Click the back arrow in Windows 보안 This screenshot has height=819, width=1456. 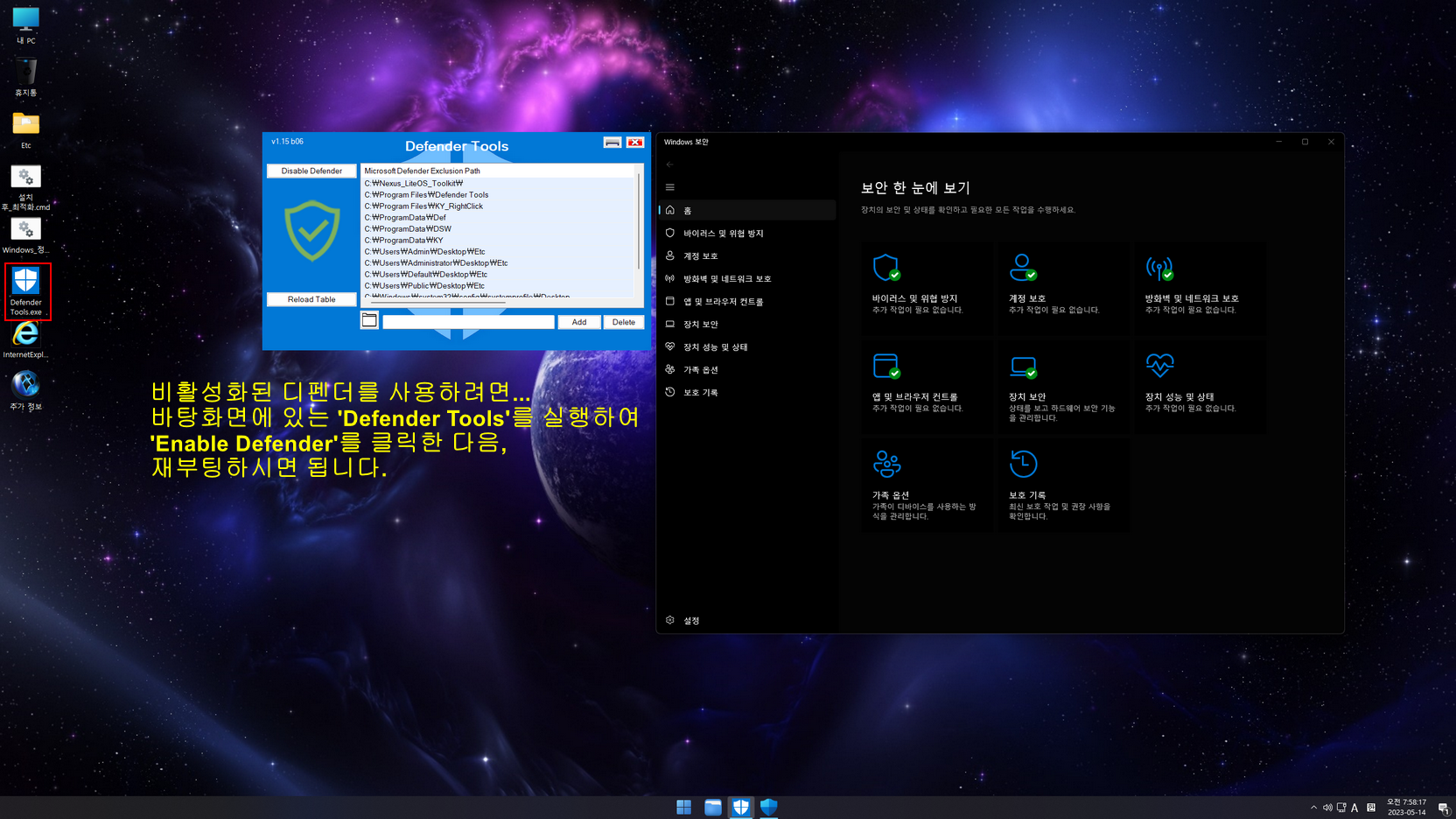[670, 164]
